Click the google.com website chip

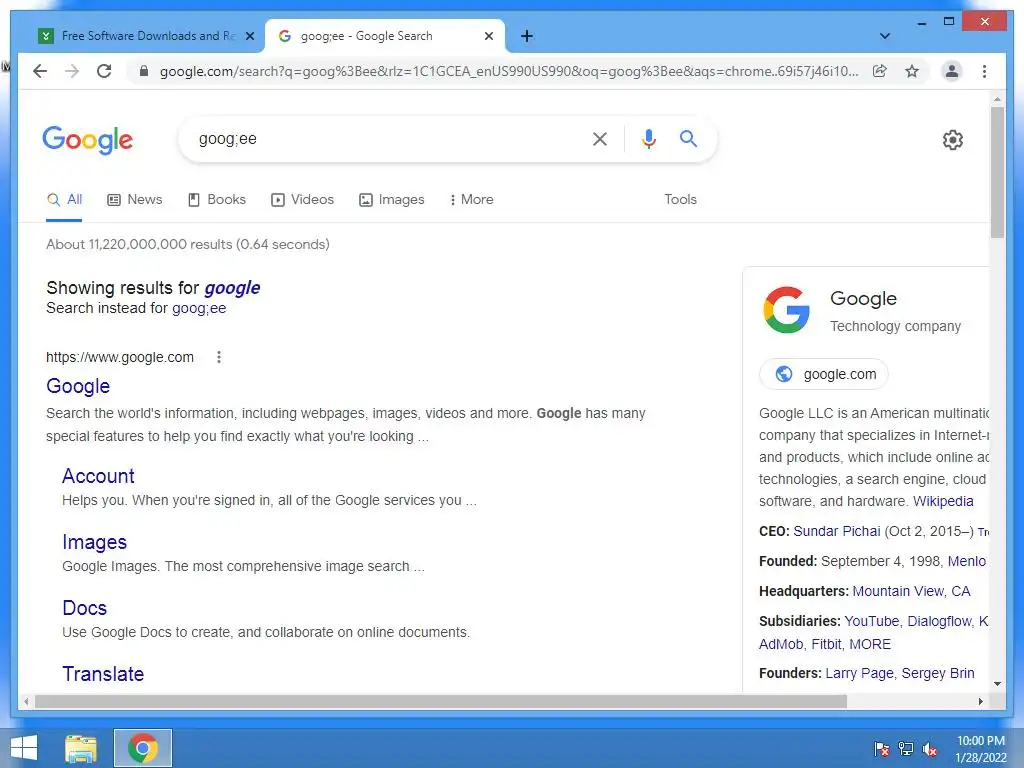824,374
